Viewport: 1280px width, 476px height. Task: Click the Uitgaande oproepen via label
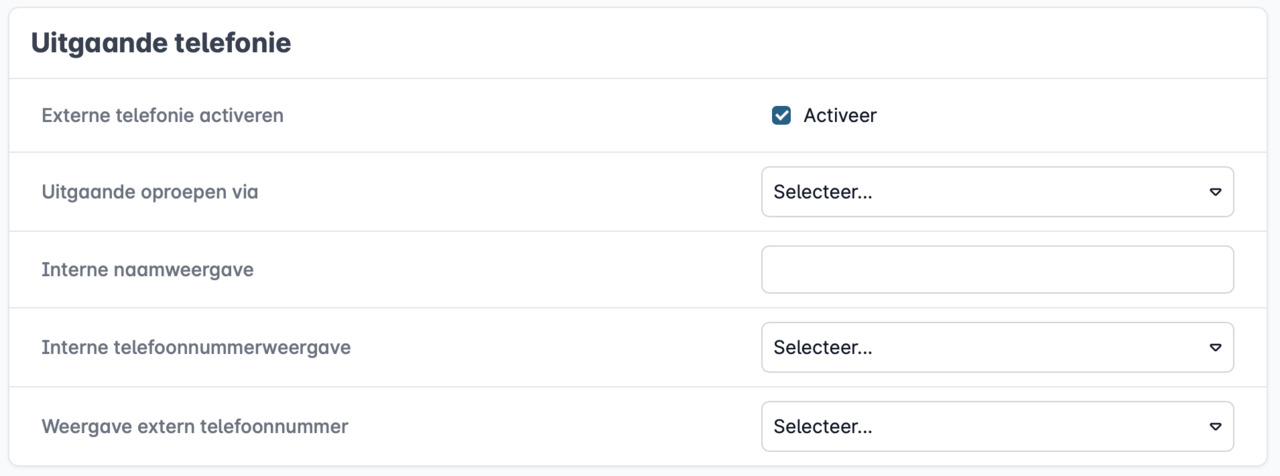tap(150, 191)
